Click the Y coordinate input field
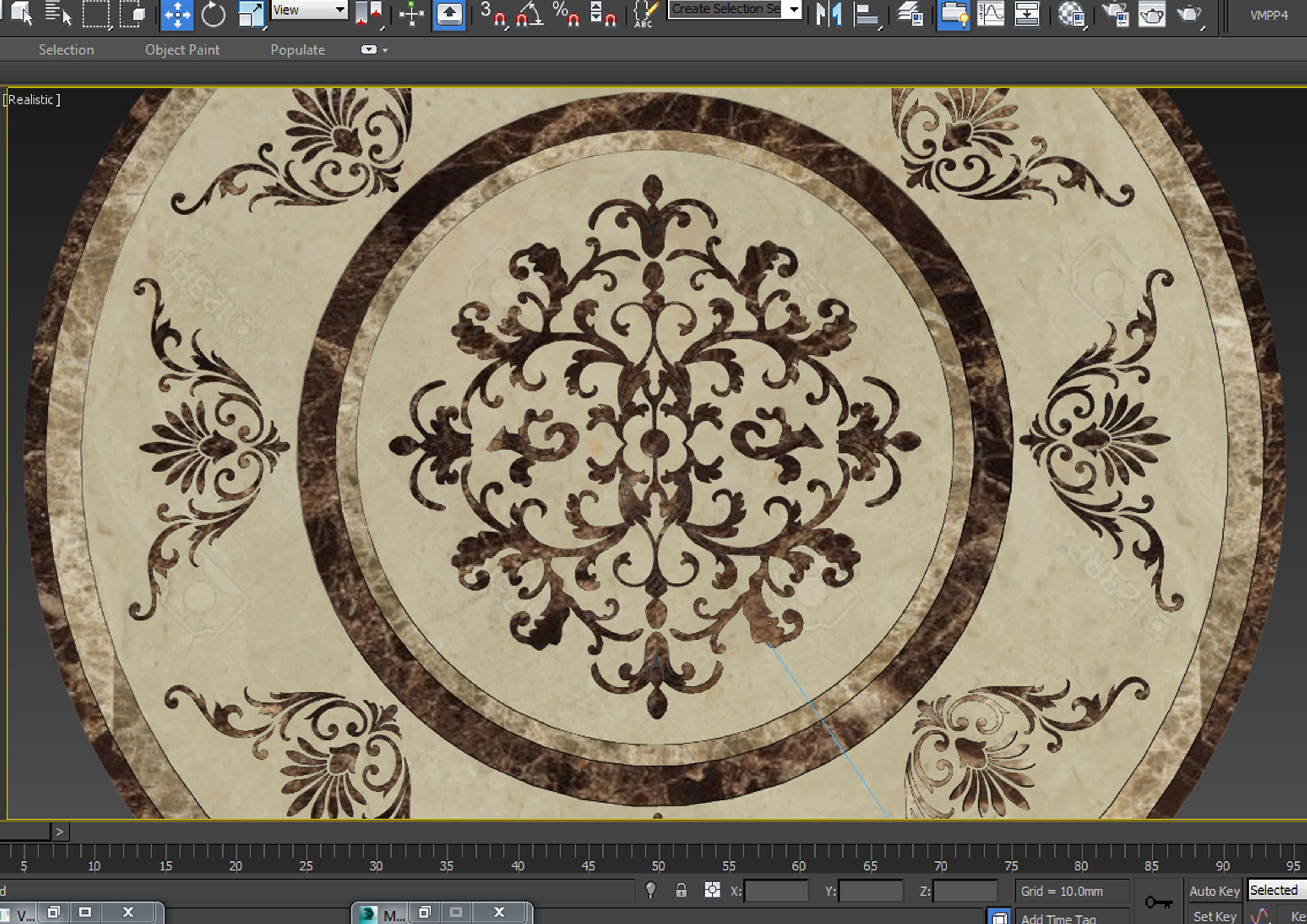This screenshot has height=924, width=1307. 871,891
